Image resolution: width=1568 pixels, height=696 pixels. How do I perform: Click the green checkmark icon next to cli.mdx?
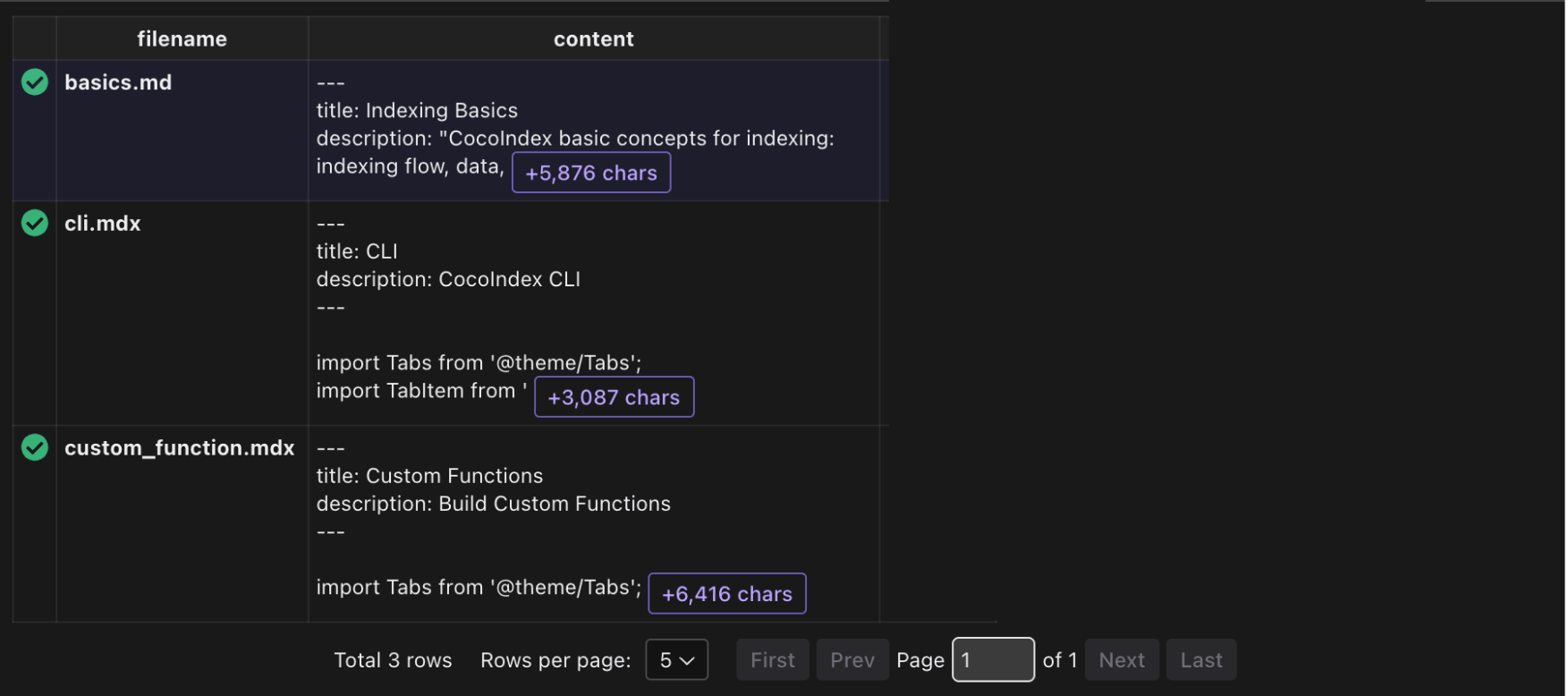point(34,223)
